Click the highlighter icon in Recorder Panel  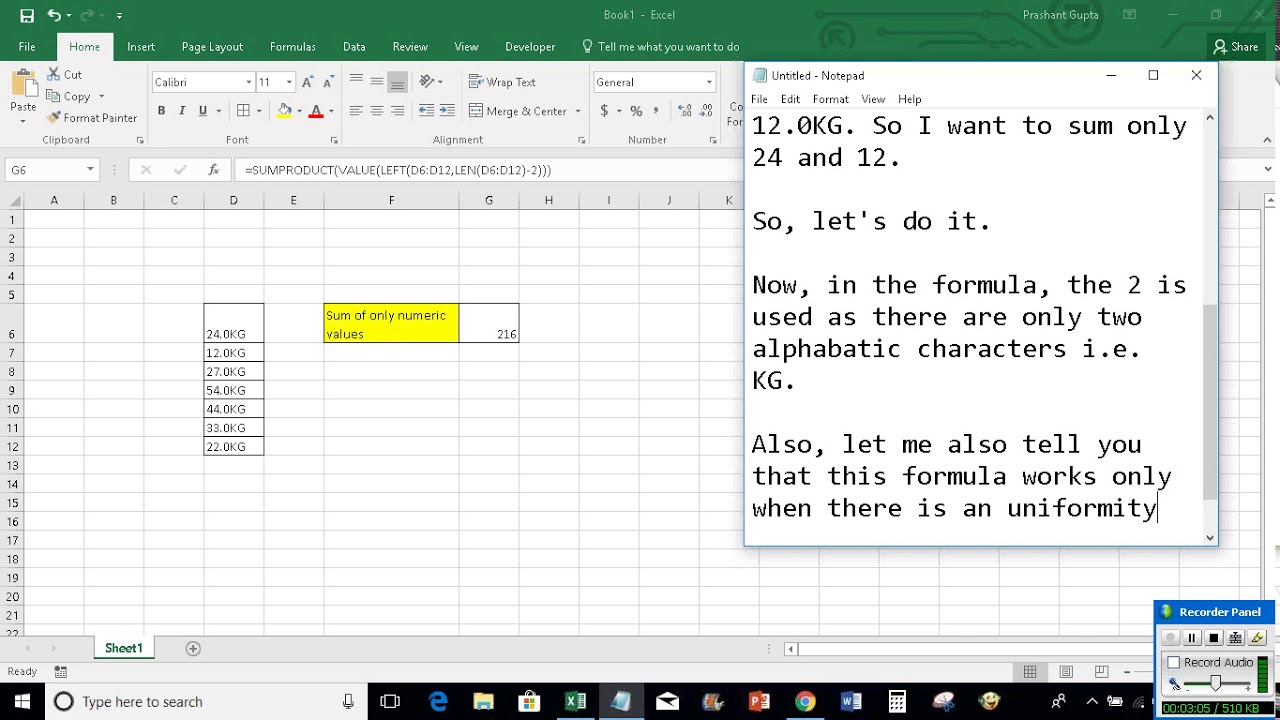point(1257,638)
